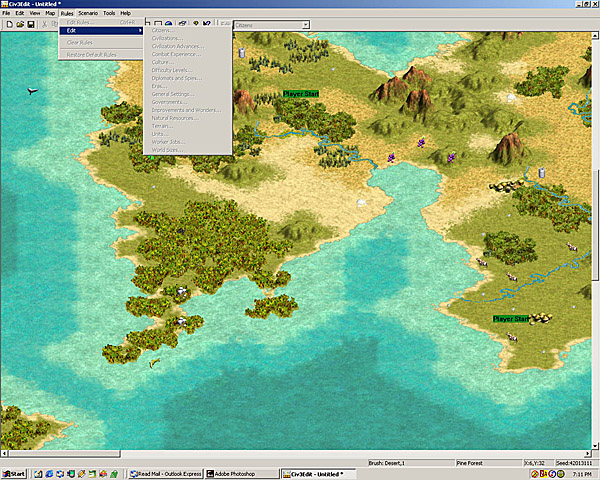Viewport: 600px width, 480px height.
Task: Click the whale icon in the ocean
Action: (x=33, y=91)
